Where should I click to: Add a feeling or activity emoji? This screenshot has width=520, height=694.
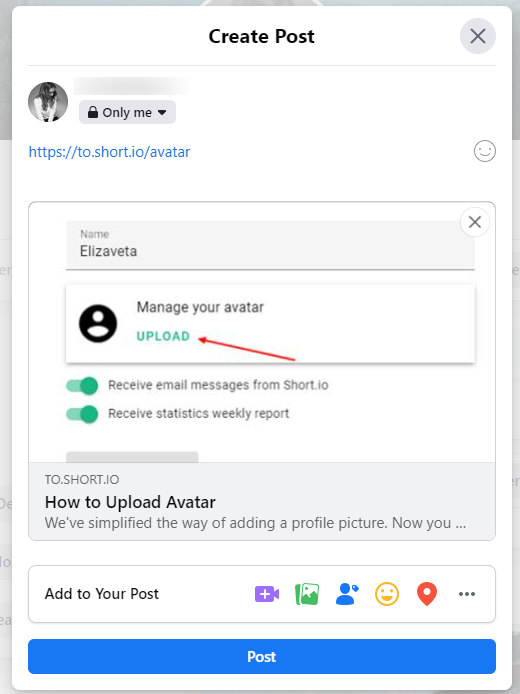click(x=387, y=594)
